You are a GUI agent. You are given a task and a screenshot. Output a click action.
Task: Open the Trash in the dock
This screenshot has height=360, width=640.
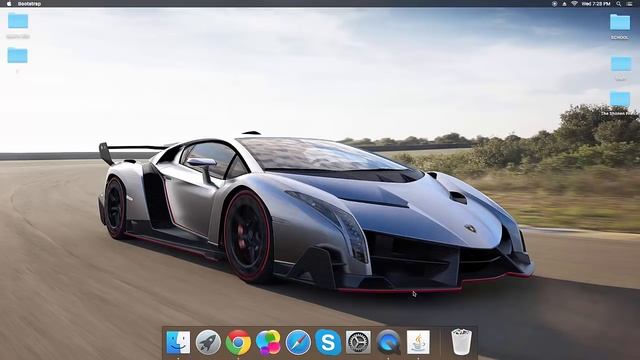462,342
